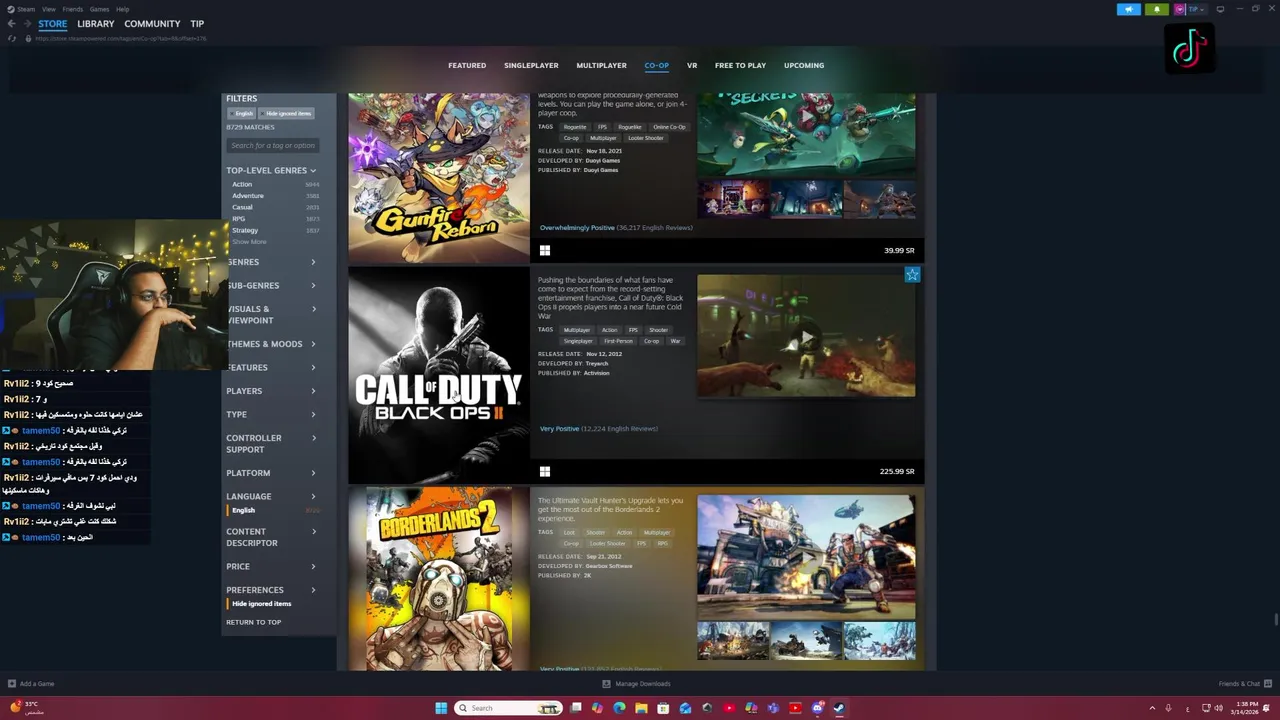Open the Free to Play tab
The height and width of the screenshot is (720, 1280).
740,65
